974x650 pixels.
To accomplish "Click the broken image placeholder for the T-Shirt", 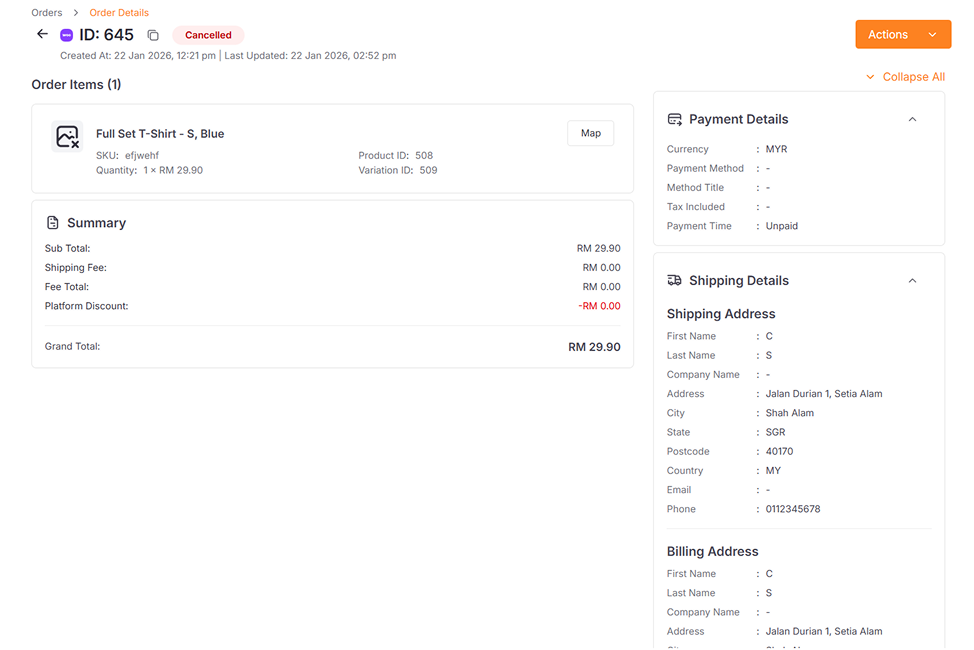I will pos(67,137).
